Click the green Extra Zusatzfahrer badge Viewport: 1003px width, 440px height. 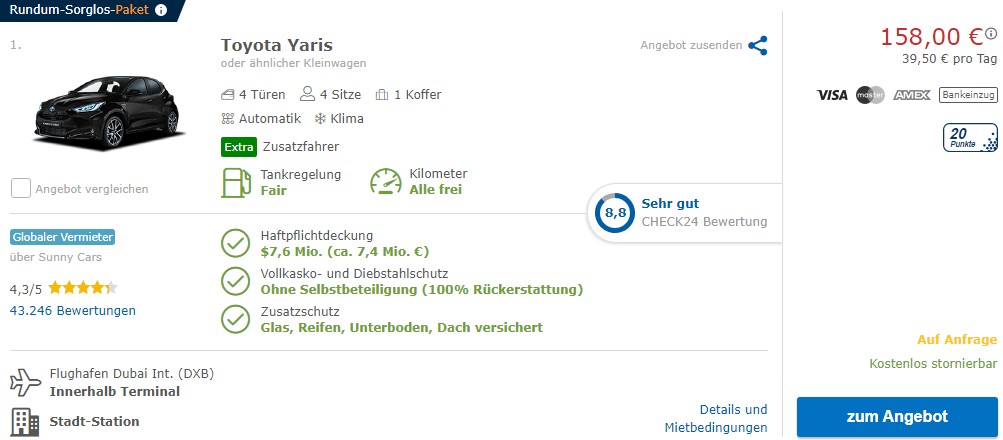(x=239, y=147)
